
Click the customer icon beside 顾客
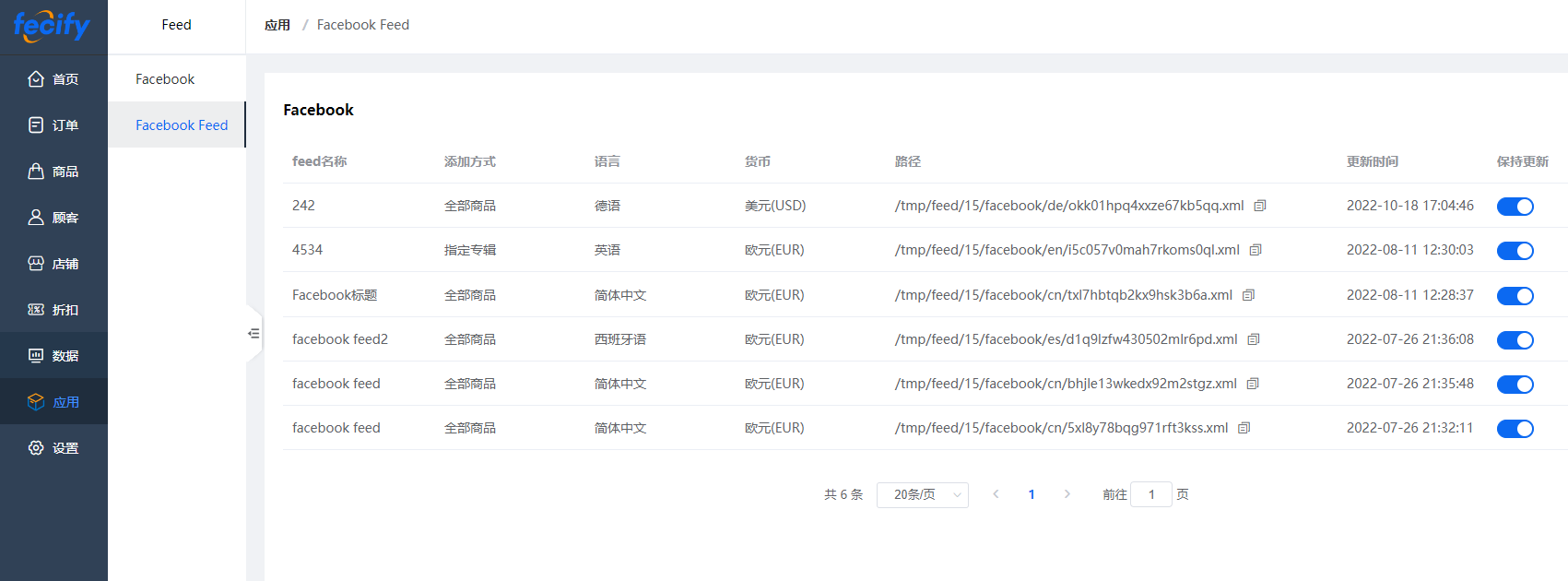pos(36,218)
